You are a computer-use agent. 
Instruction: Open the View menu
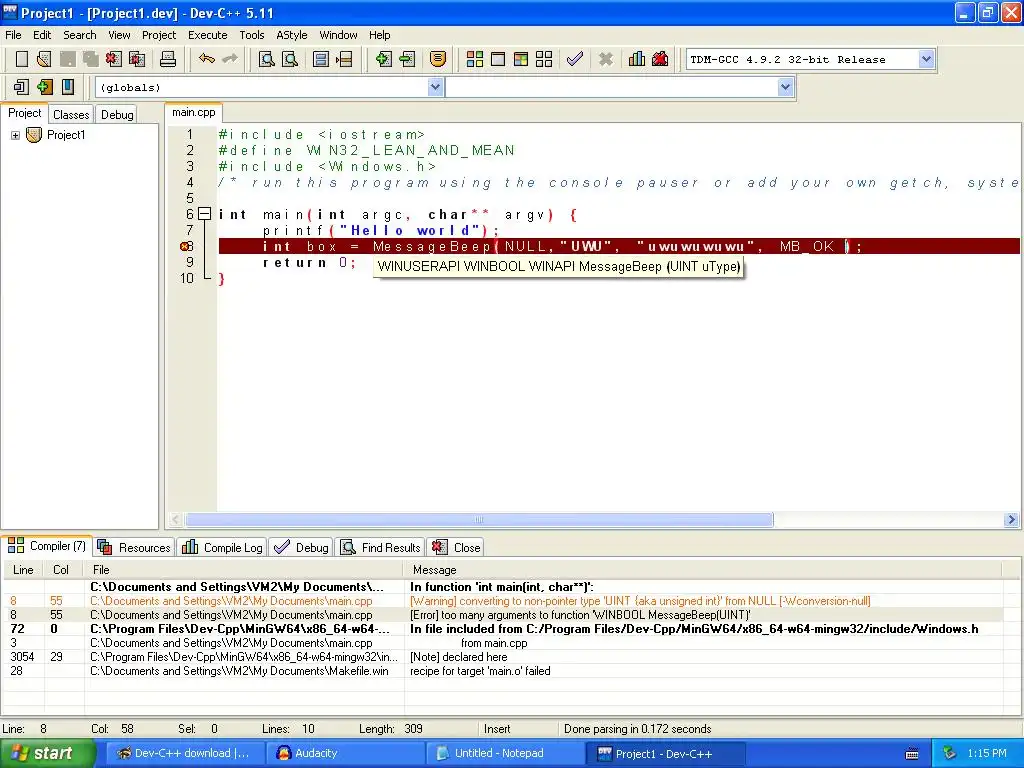pyautogui.click(x=119, y=35)
